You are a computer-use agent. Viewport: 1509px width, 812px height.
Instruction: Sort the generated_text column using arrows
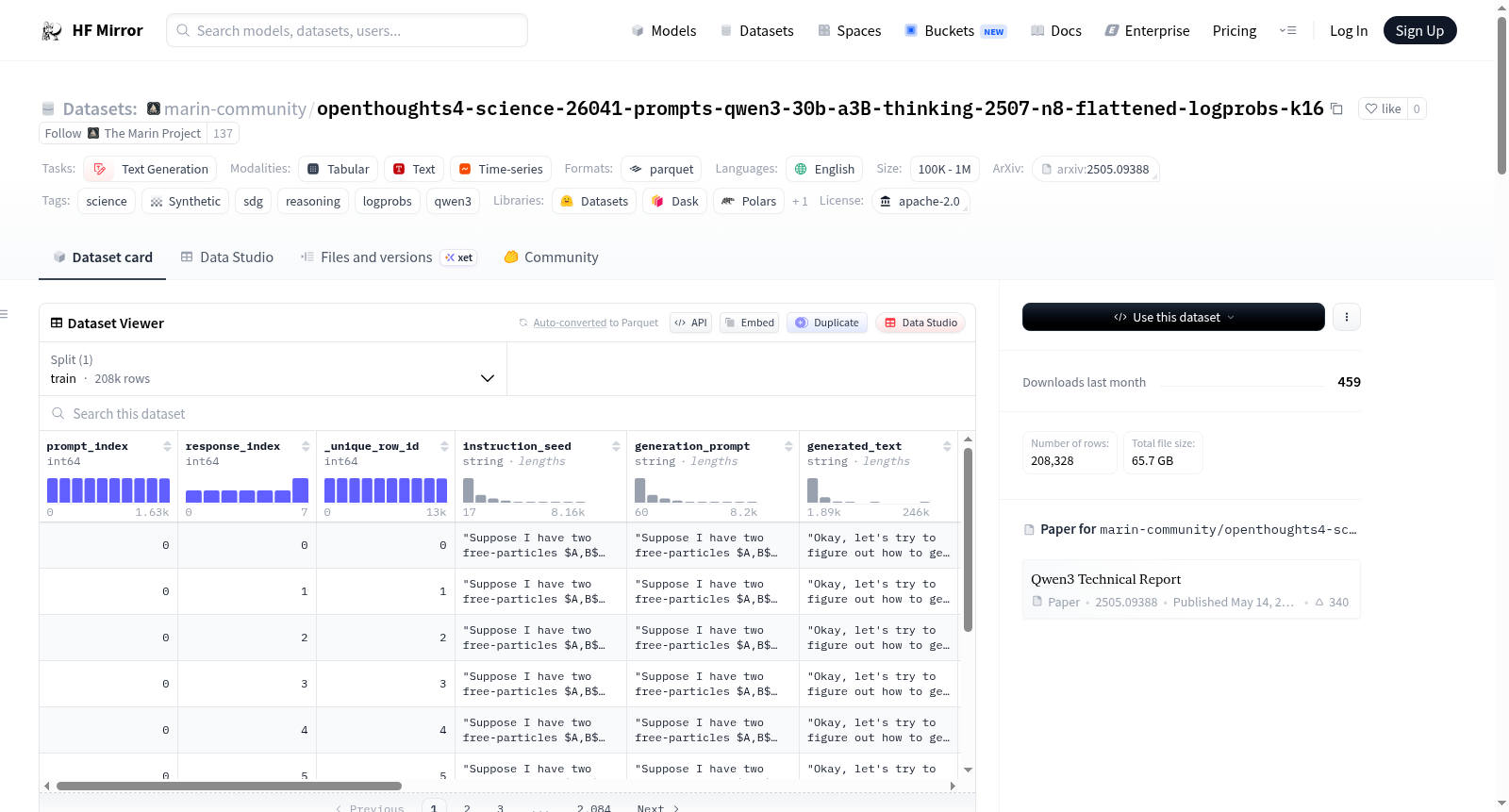click(947, 446)
